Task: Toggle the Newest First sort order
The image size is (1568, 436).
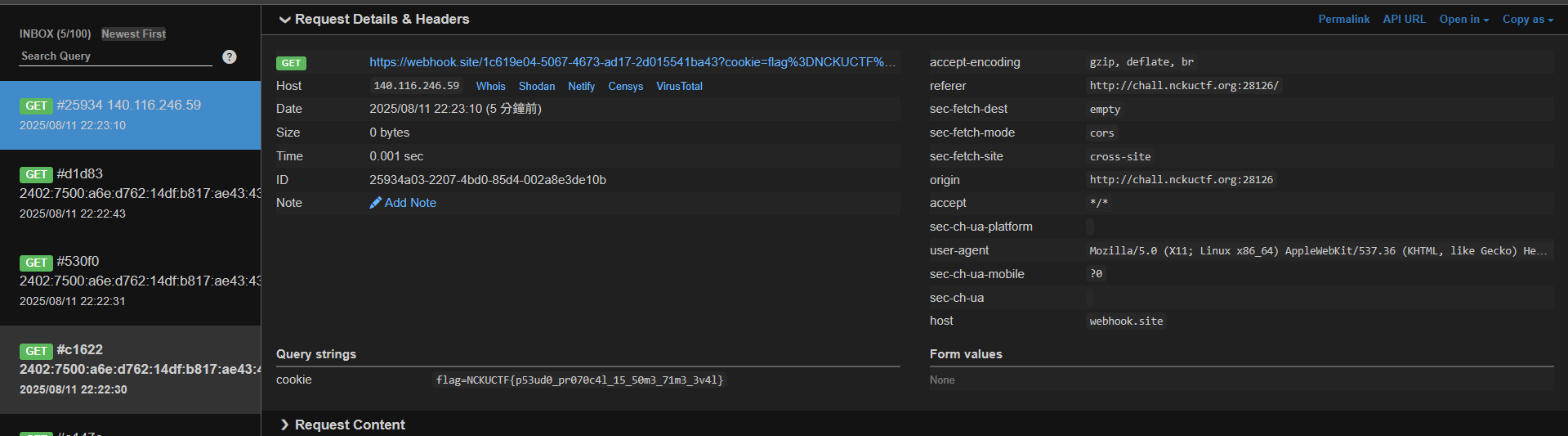Action: [133, 34]
